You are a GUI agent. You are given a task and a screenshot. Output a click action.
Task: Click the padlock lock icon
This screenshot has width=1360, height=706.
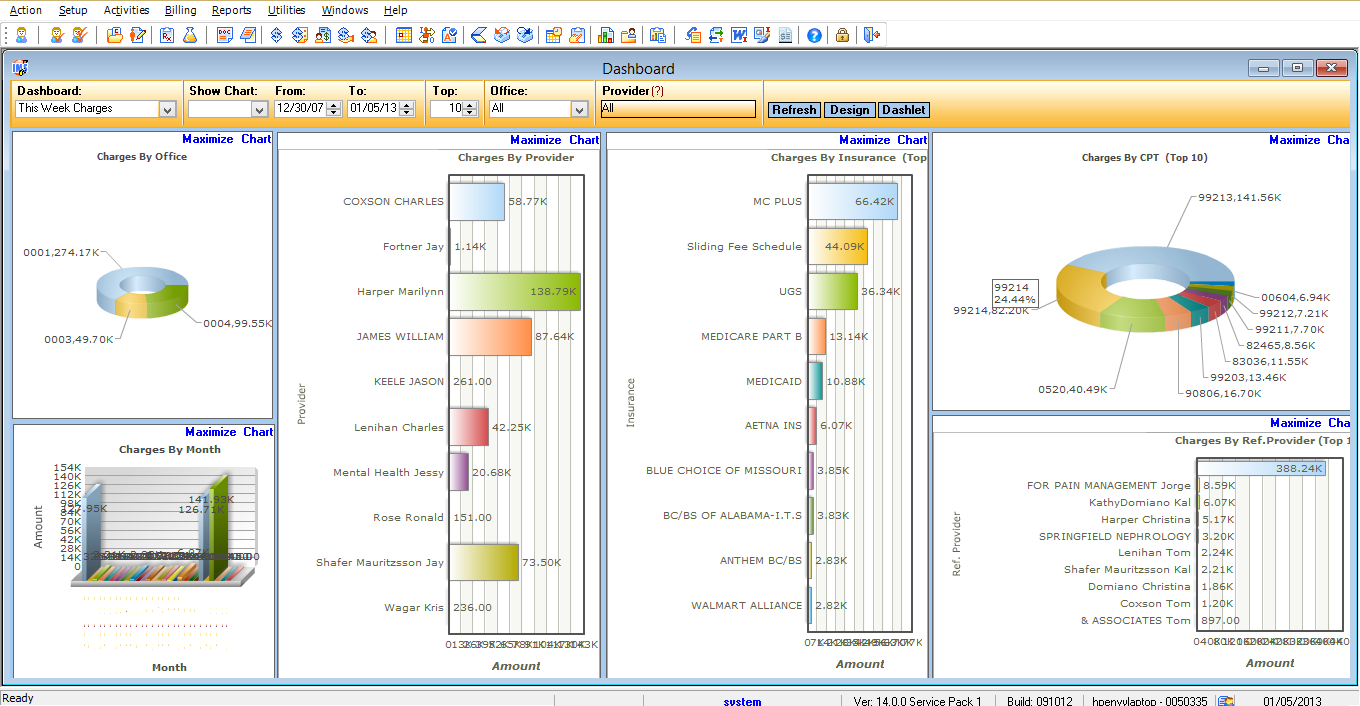[842, 35]
